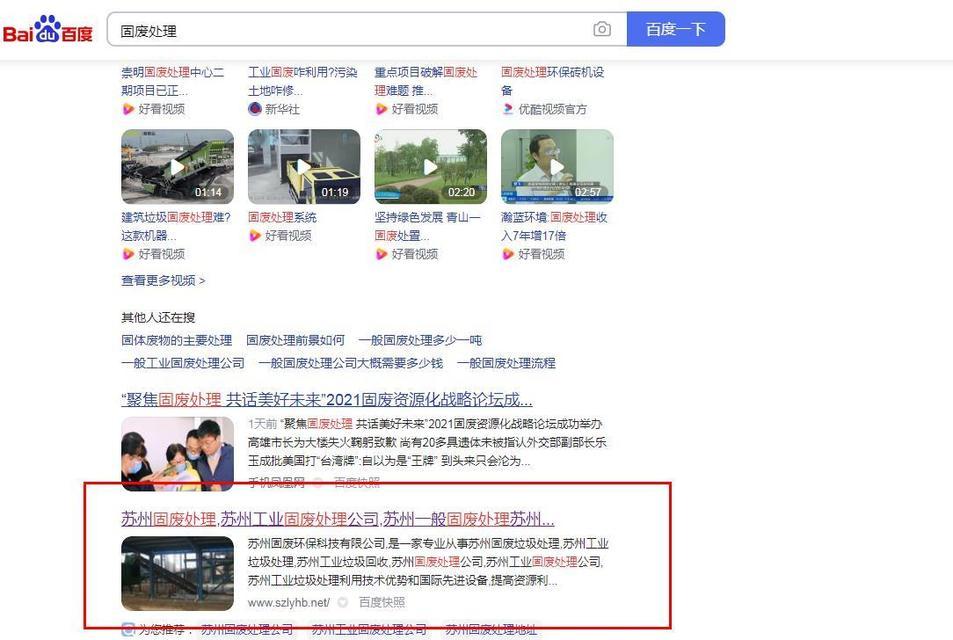Open thumbnail of masked people news result
The width and height of the screenshot is (953, 640).
[x=177, y=453]
